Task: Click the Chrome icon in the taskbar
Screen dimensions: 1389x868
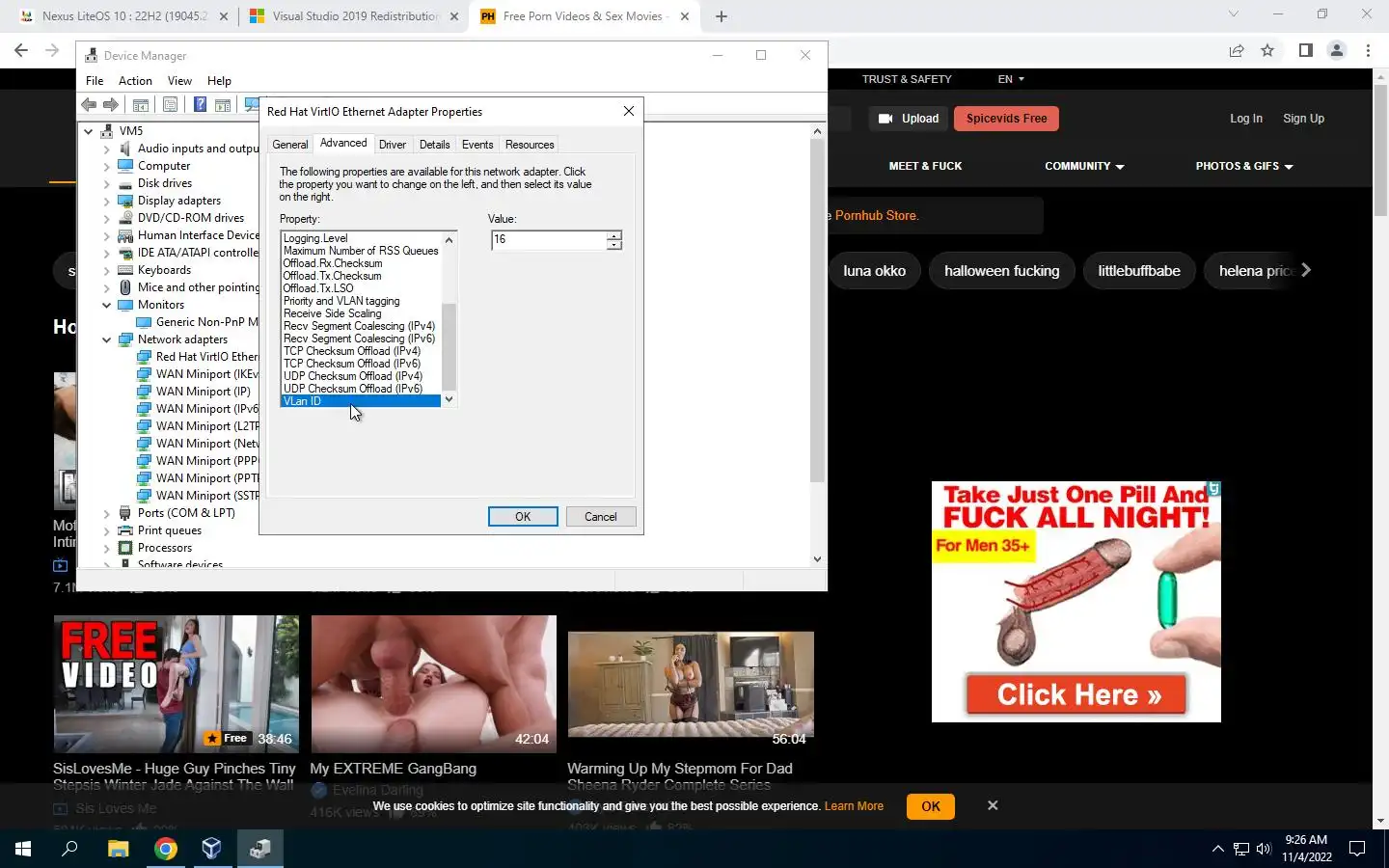Action: coord(166,849)
